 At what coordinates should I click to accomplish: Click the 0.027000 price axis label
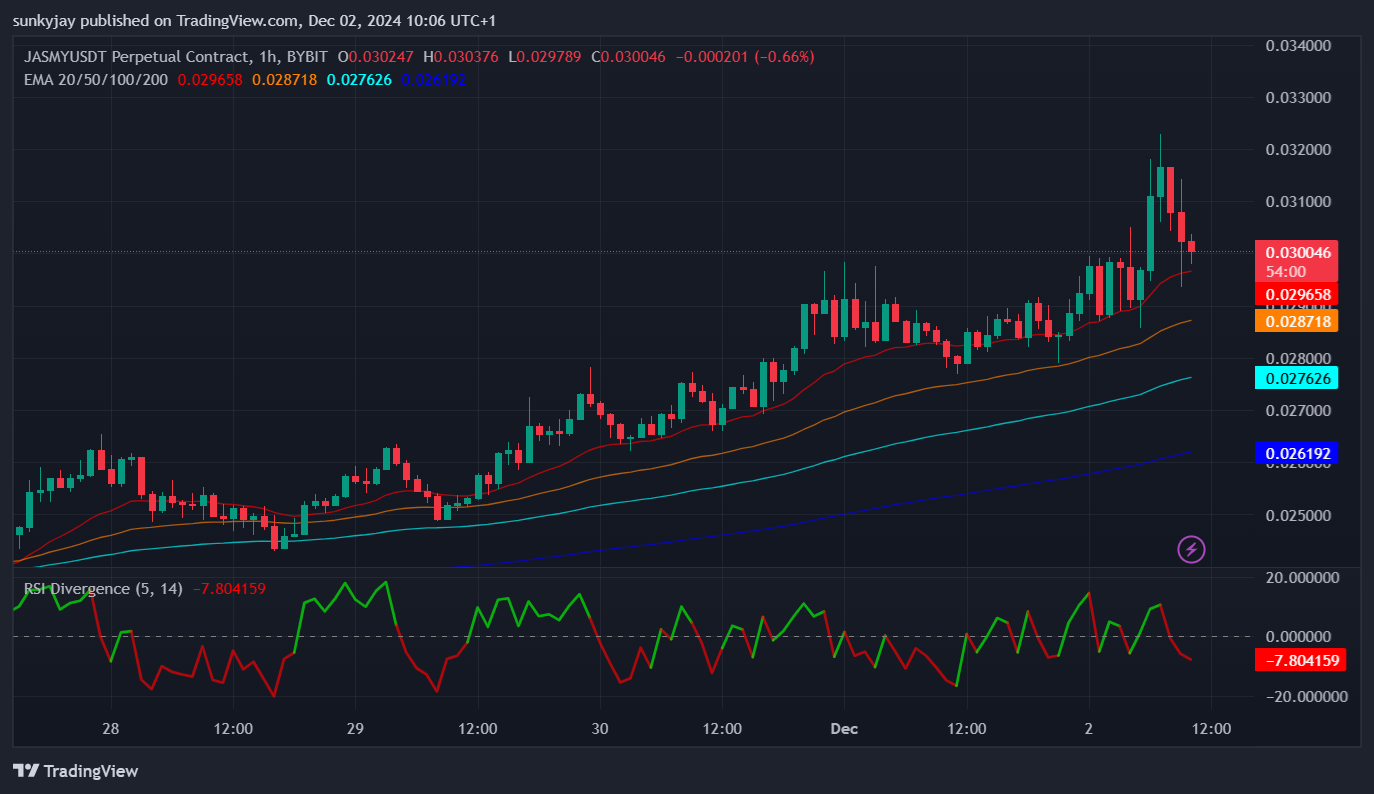pos(1298,410)
